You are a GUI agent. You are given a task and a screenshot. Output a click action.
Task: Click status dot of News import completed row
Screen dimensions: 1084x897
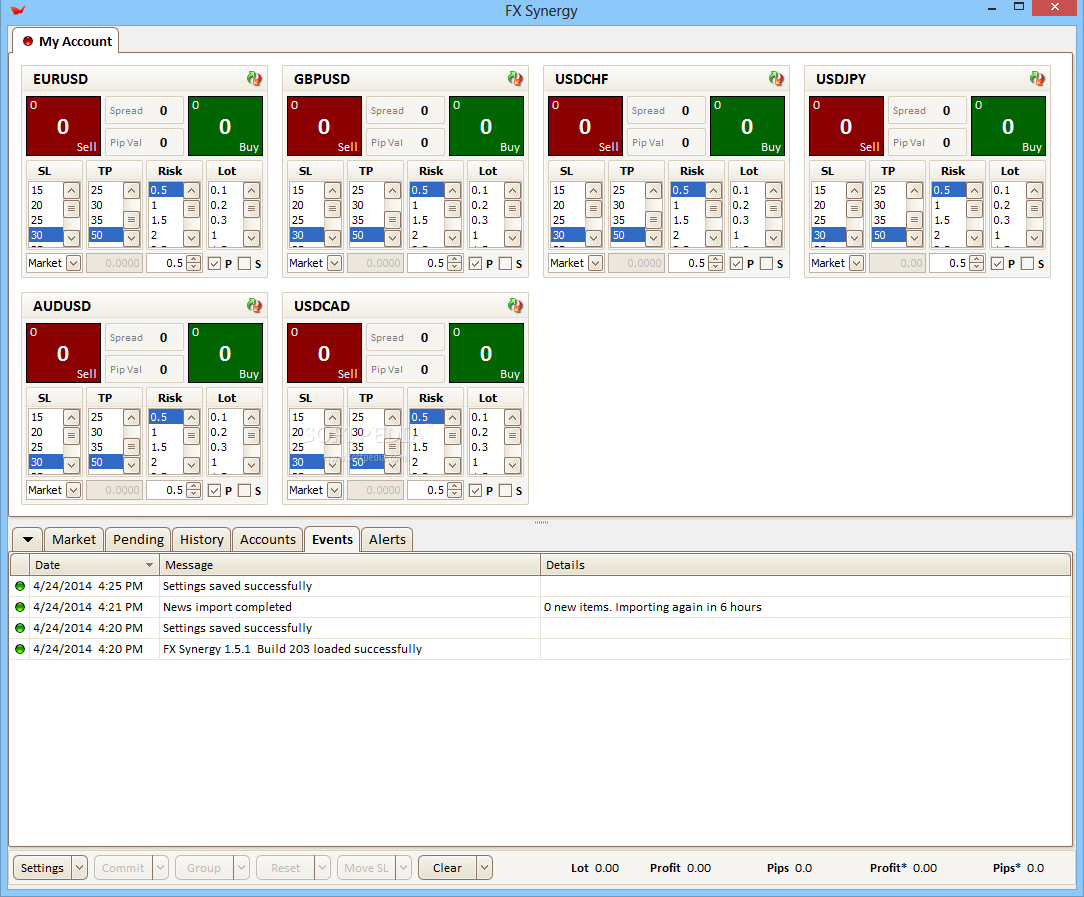(x=19, y=607)
